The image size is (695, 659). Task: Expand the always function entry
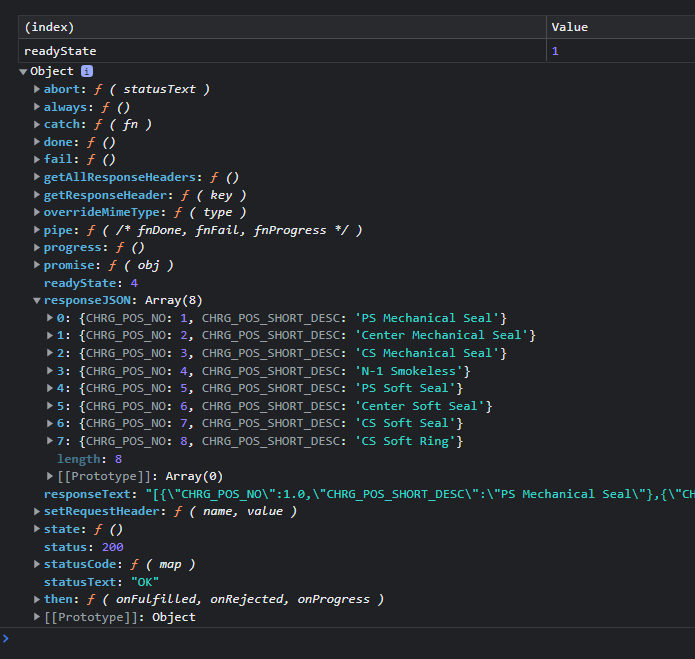tap(37, 107)
